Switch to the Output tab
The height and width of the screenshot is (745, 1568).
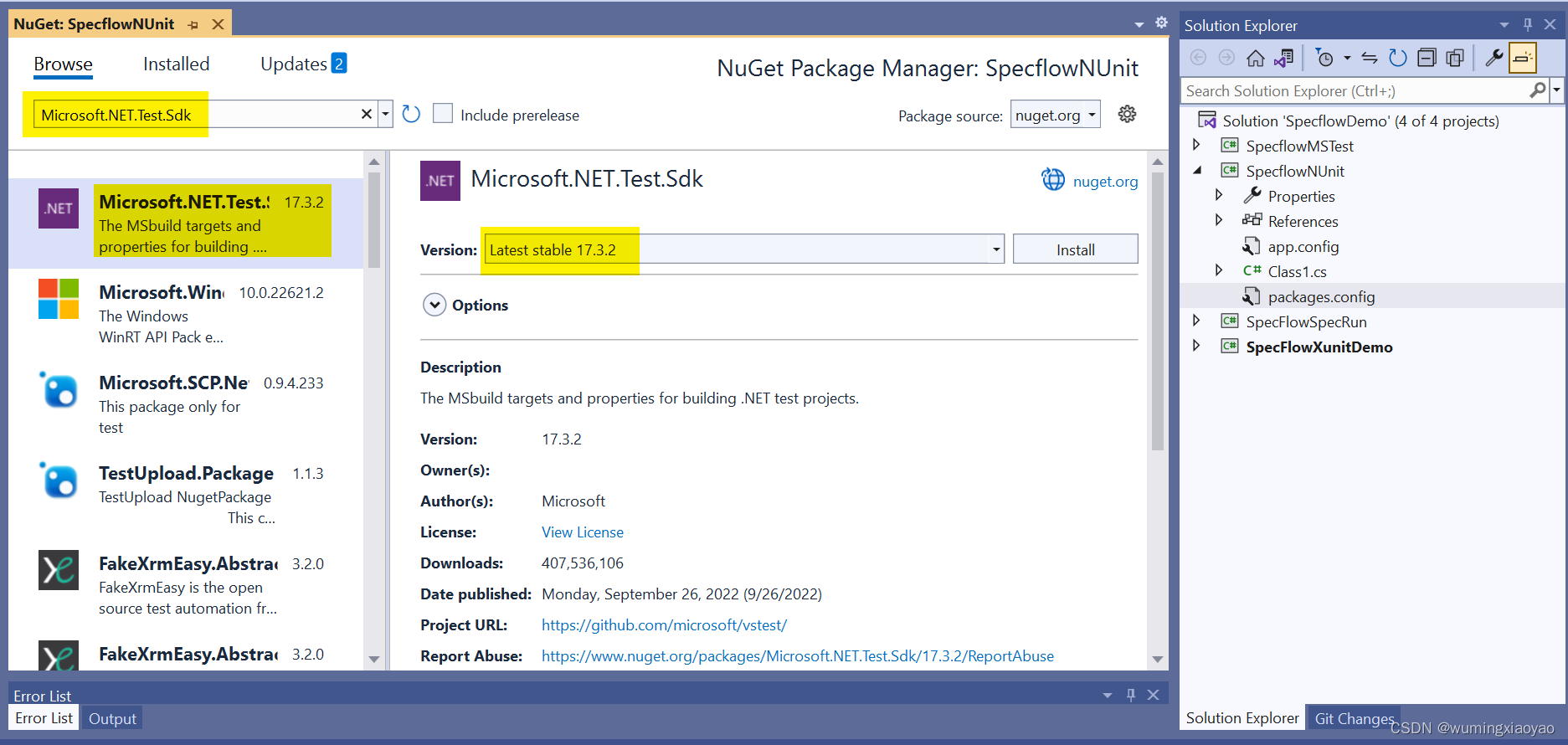pyautogui.click(x=112, y=718)
